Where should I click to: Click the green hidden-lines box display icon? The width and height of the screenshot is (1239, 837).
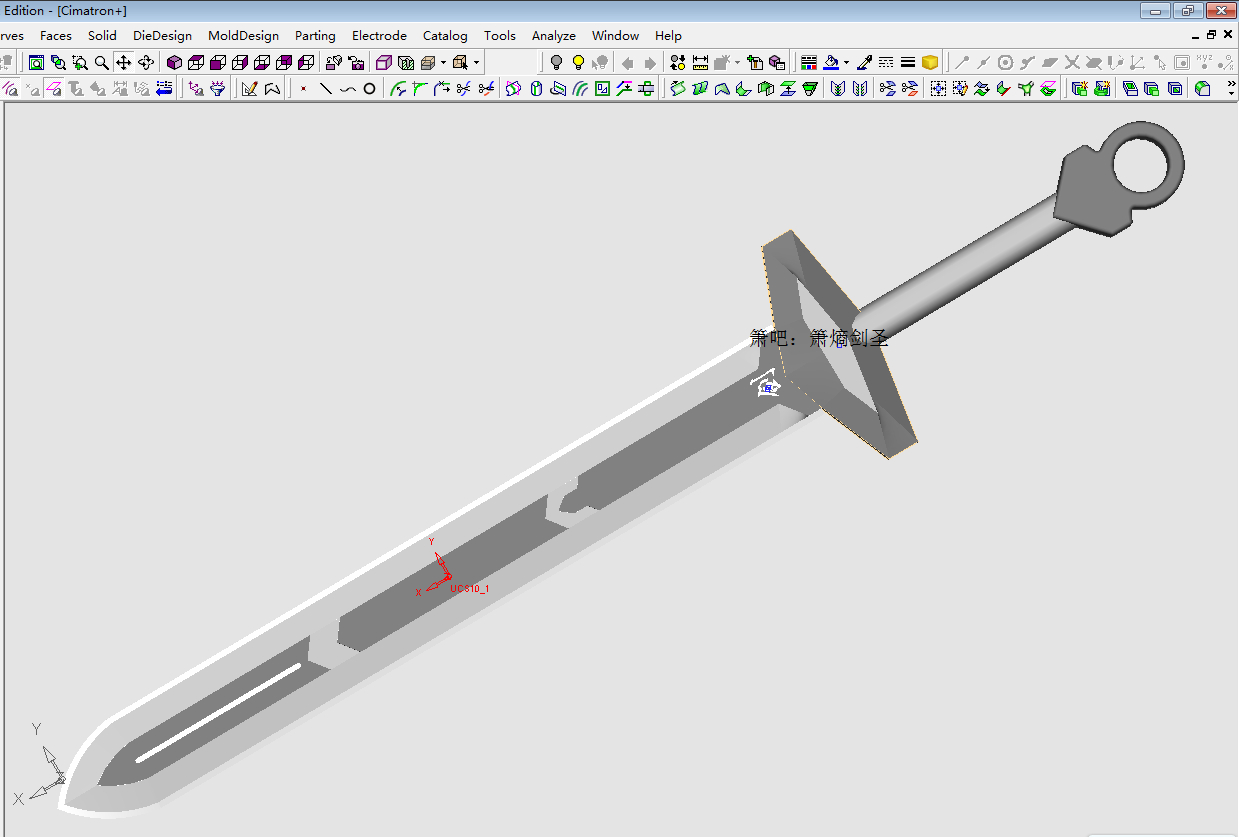click(406, 62)
